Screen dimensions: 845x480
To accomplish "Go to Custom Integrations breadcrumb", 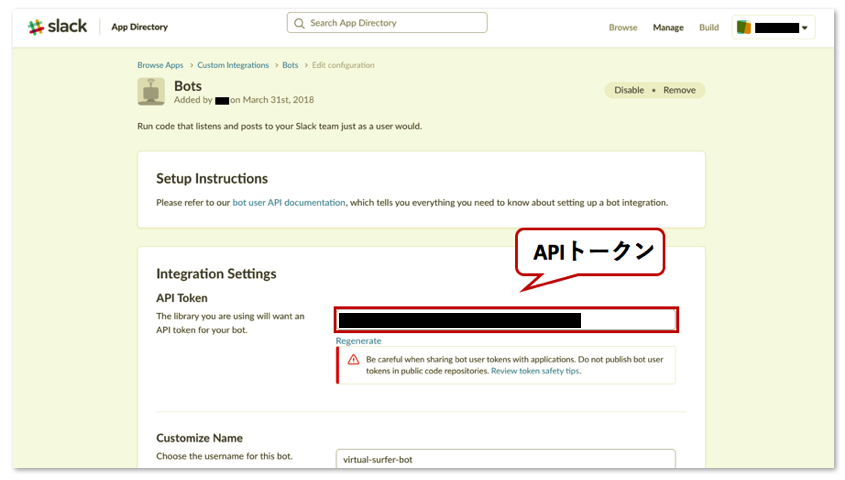I will coord(233,65).
